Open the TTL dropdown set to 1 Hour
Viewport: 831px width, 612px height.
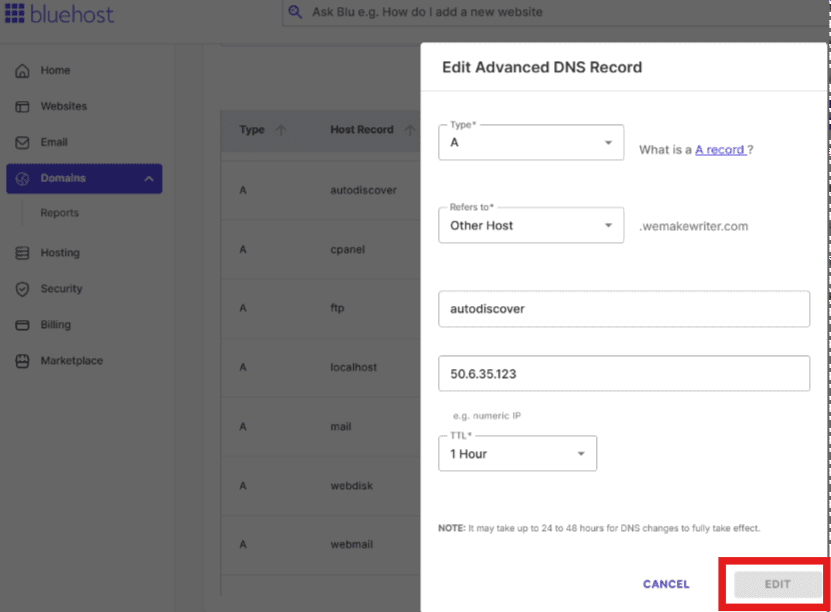(x=517, y=454)
